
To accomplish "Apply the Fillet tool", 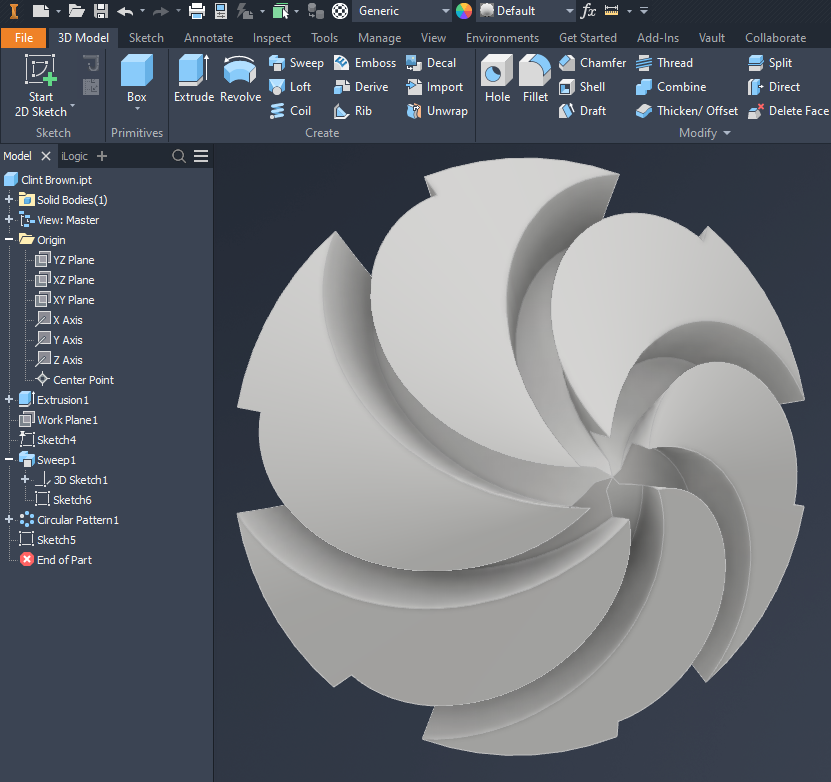I will (535, 79).
